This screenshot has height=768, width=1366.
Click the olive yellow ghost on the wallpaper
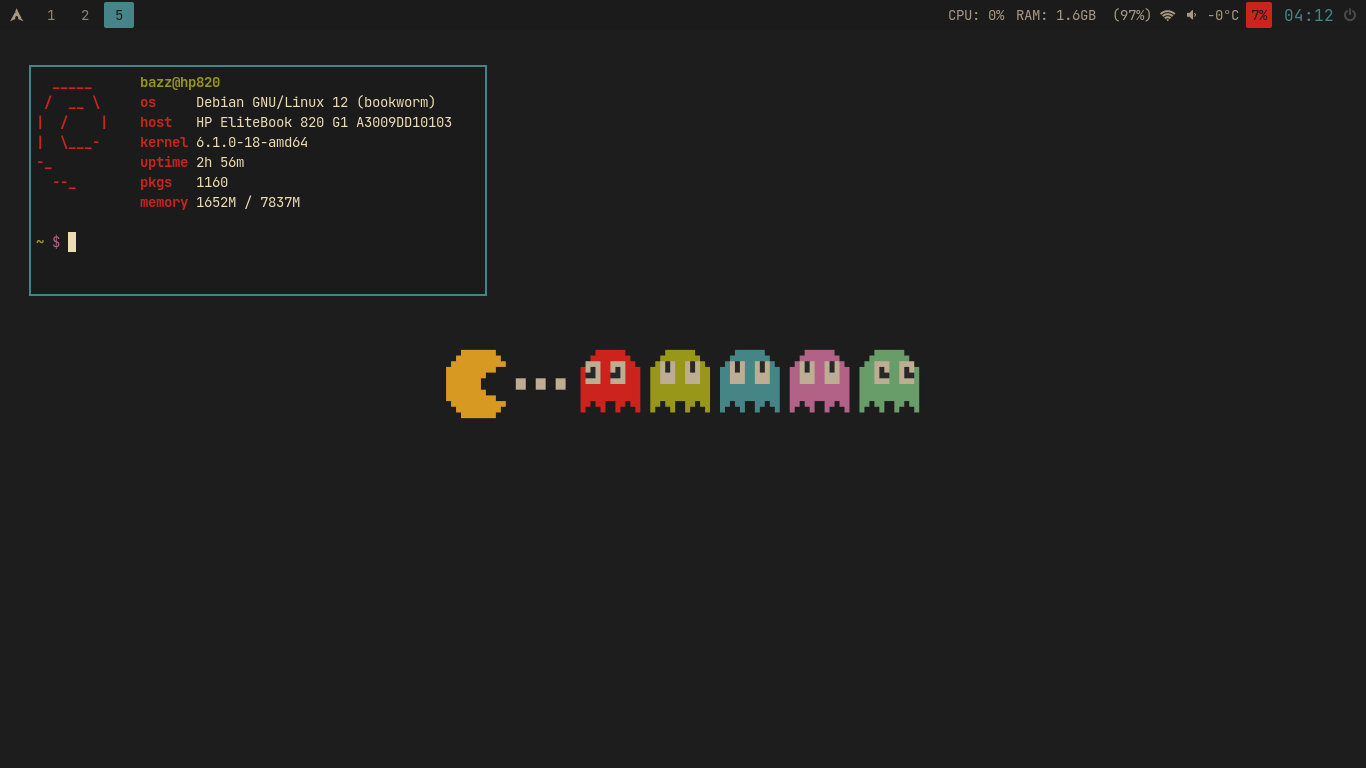680,381
